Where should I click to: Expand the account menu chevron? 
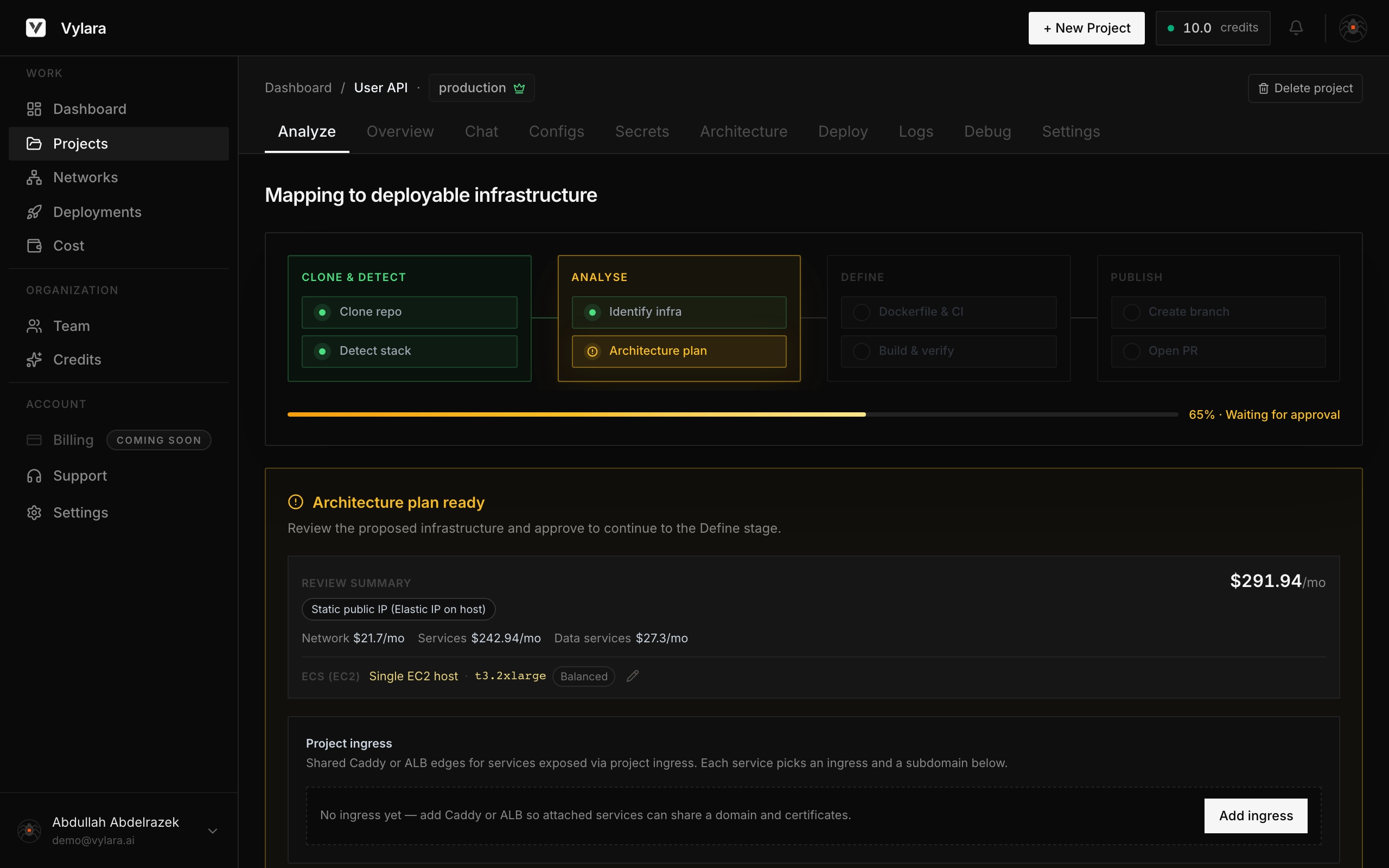point(212,831)
